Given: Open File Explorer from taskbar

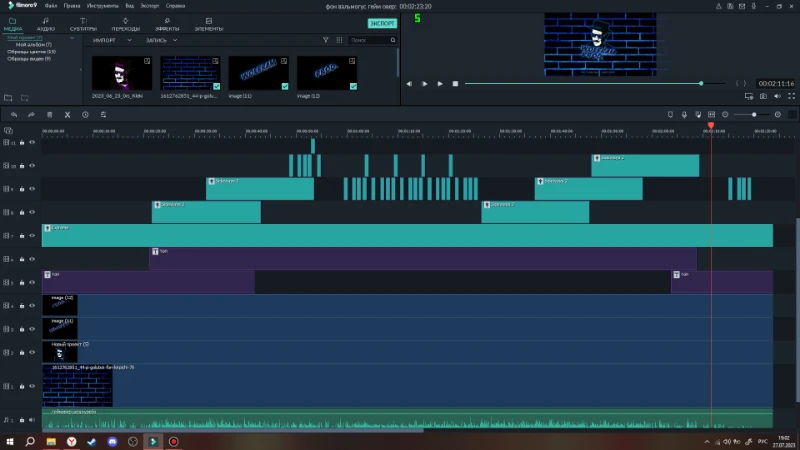Looking at the screenshot, I should coord(51,441).
